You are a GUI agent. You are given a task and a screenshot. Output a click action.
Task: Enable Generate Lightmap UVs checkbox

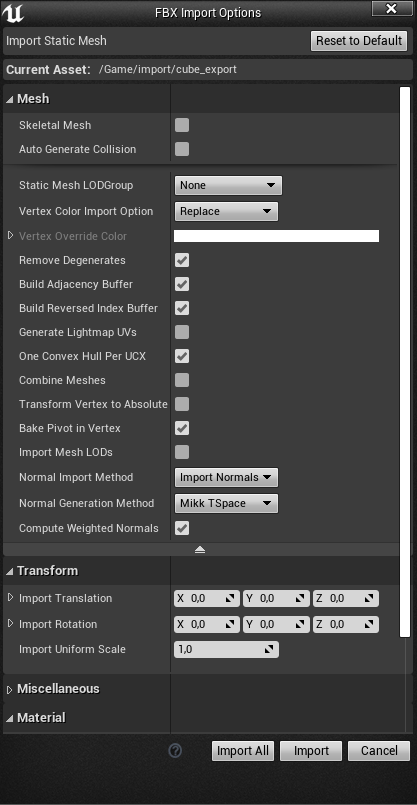coord(182,332)
